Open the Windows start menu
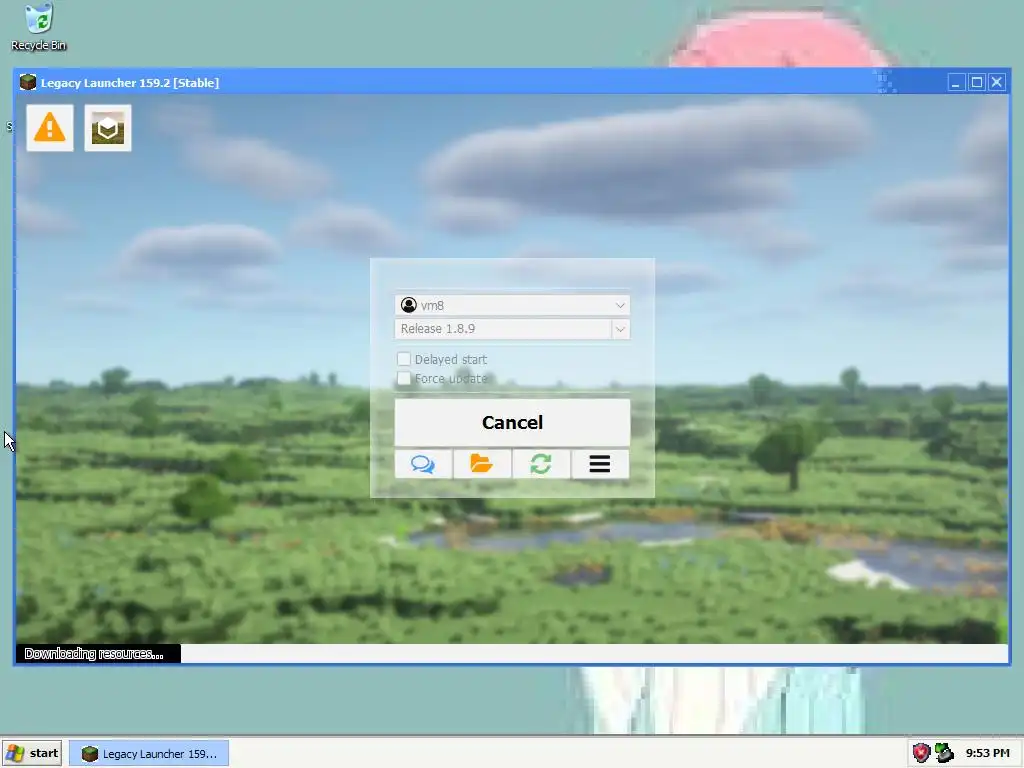 32,754
